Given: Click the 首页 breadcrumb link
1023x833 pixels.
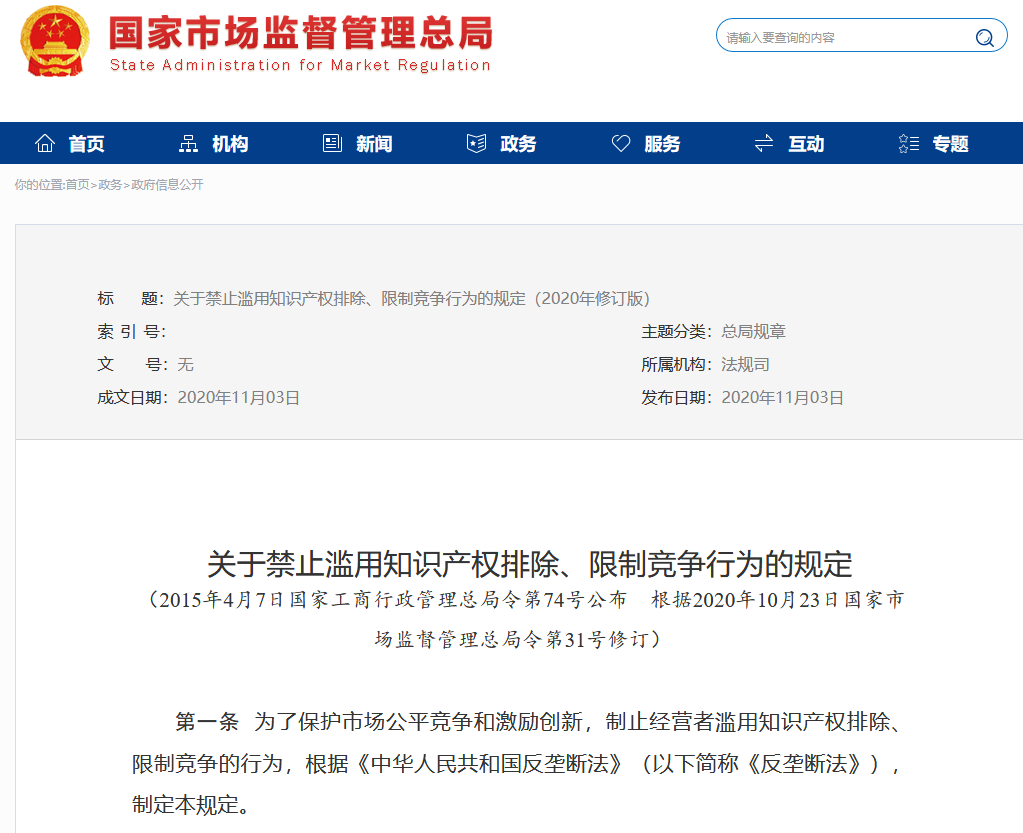Looking at the screenshot, I should click(x=77, y=185).
